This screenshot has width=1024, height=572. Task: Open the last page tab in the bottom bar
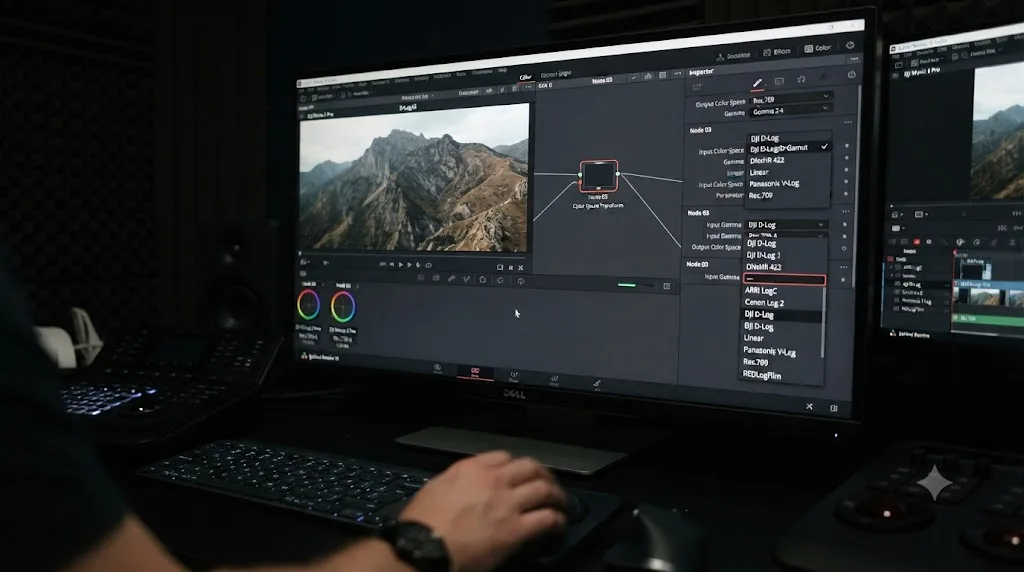[x=597, y=385]
